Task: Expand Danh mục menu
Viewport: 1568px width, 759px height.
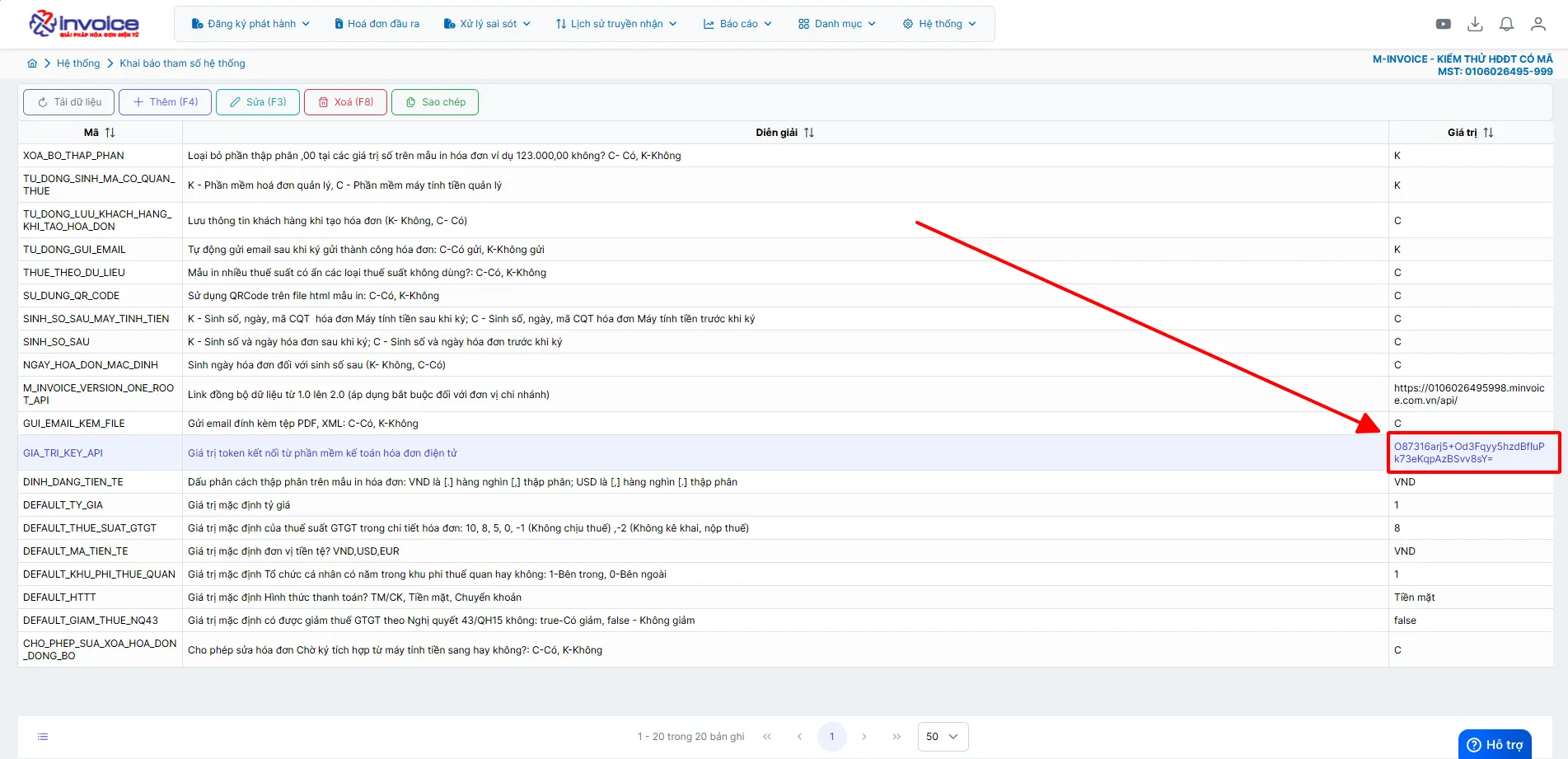Action: [x=837, y=24]
